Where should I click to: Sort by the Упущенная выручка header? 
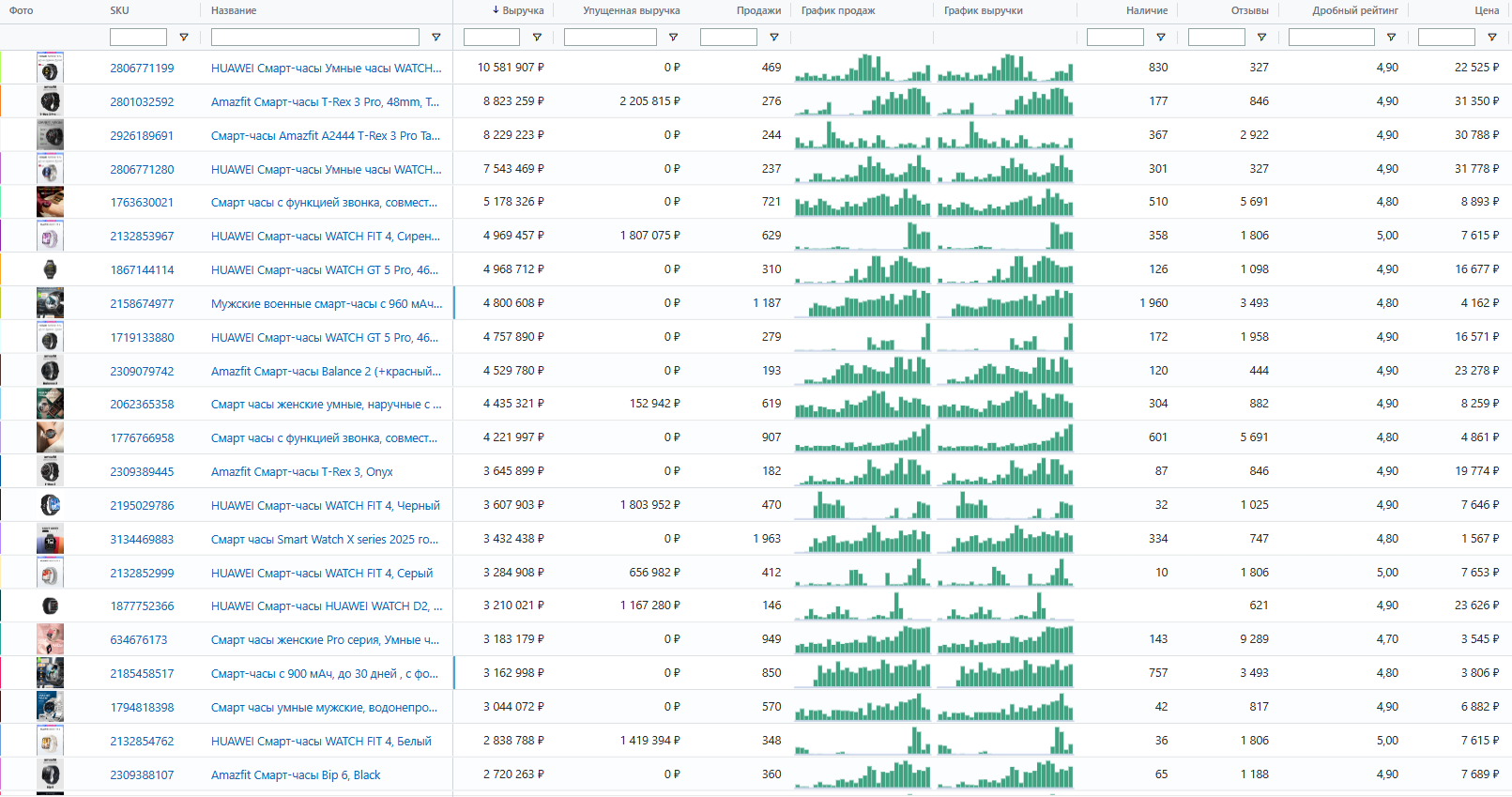632,11
